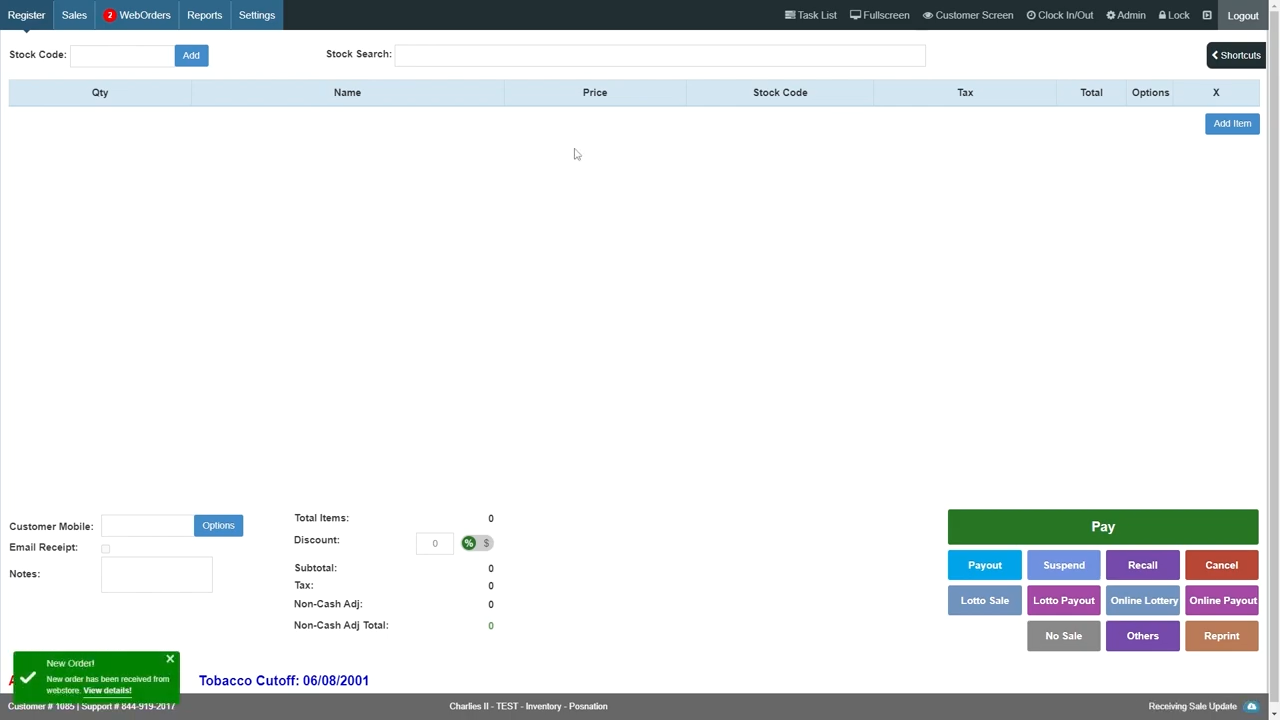Click the cloud sync status icon

(1251, 706)
